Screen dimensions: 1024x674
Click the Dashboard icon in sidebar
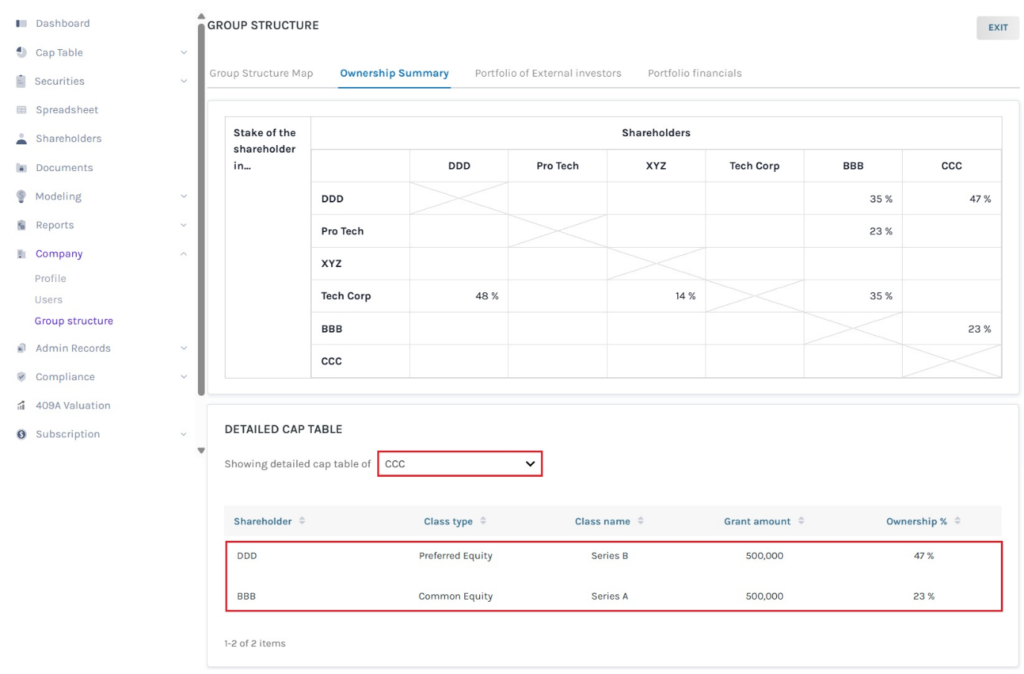click(x=21, y=23)
